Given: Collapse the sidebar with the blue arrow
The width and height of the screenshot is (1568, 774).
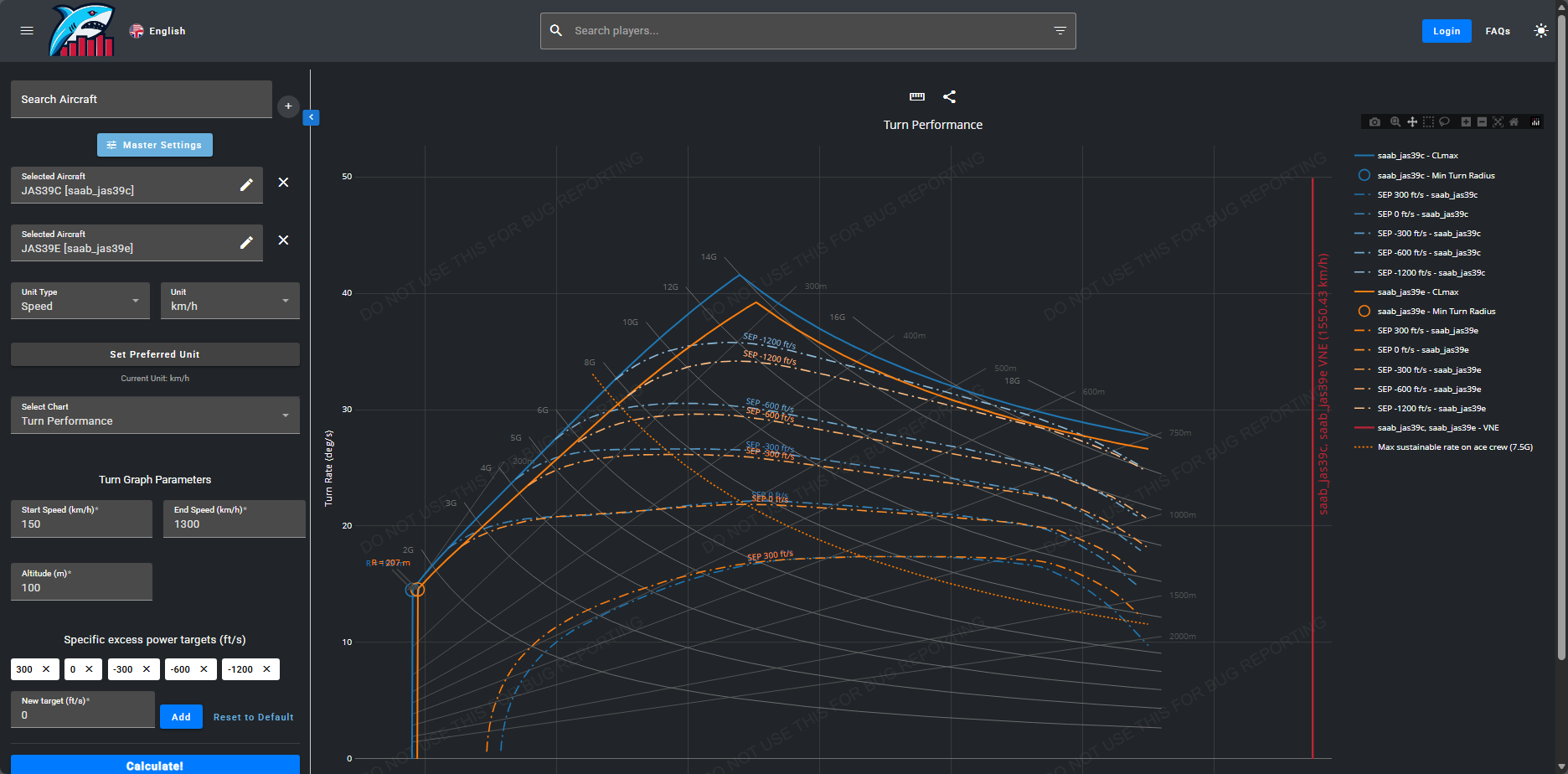Looking at the screenshot, I should pos(312,117).
